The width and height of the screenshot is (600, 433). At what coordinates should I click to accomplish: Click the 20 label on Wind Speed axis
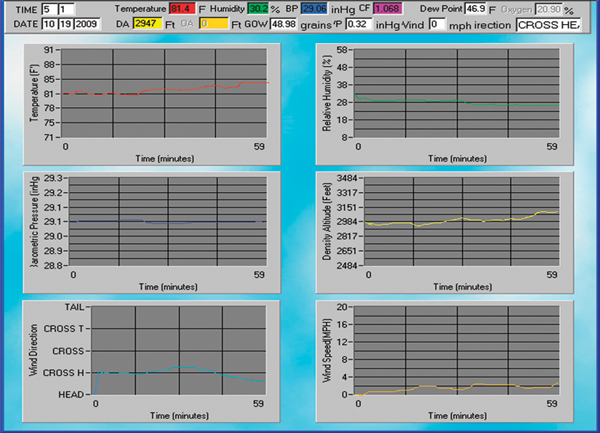point(342,307)
